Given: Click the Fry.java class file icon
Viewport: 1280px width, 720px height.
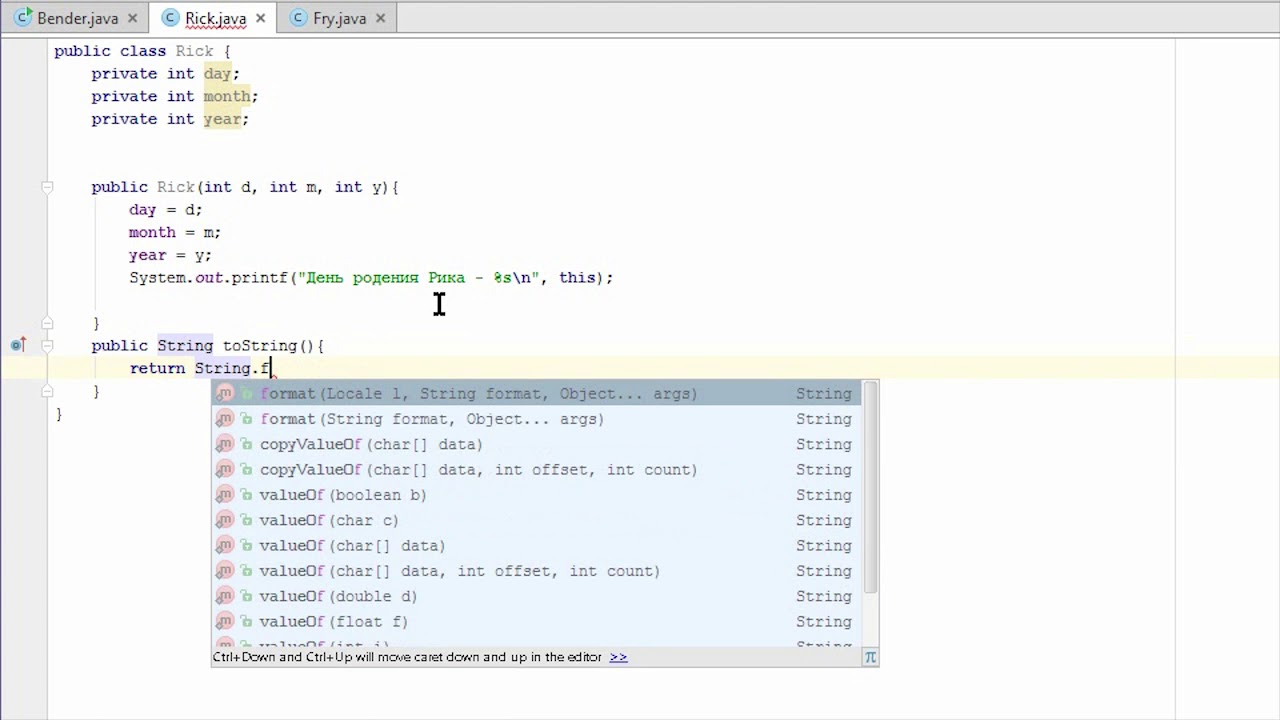Looking at the screenshot, I should click(299, 18).
